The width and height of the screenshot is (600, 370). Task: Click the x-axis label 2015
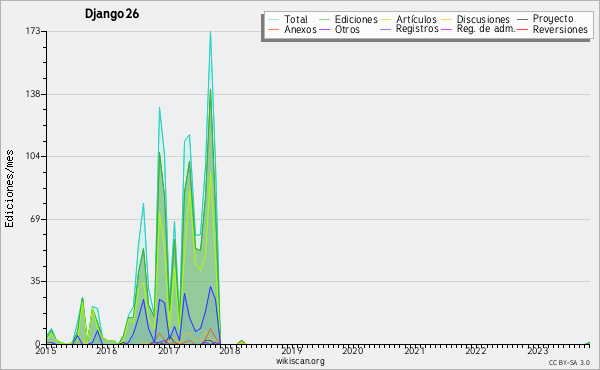coord(46,351)
